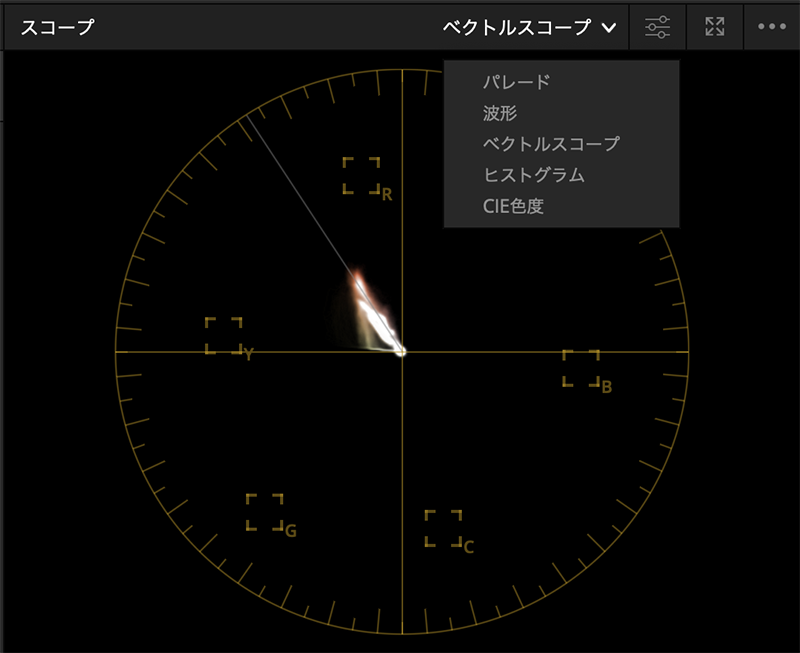This screenshot has height=653, width=800.
Task: Click the B color target box
Action: click(581, 368)
